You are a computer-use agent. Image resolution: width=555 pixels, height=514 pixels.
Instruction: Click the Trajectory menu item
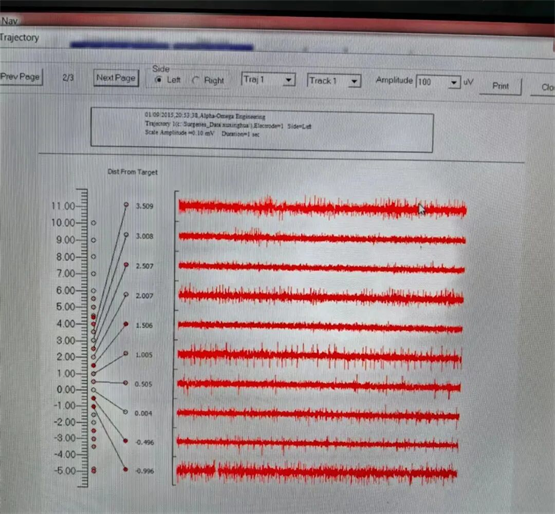19,38
